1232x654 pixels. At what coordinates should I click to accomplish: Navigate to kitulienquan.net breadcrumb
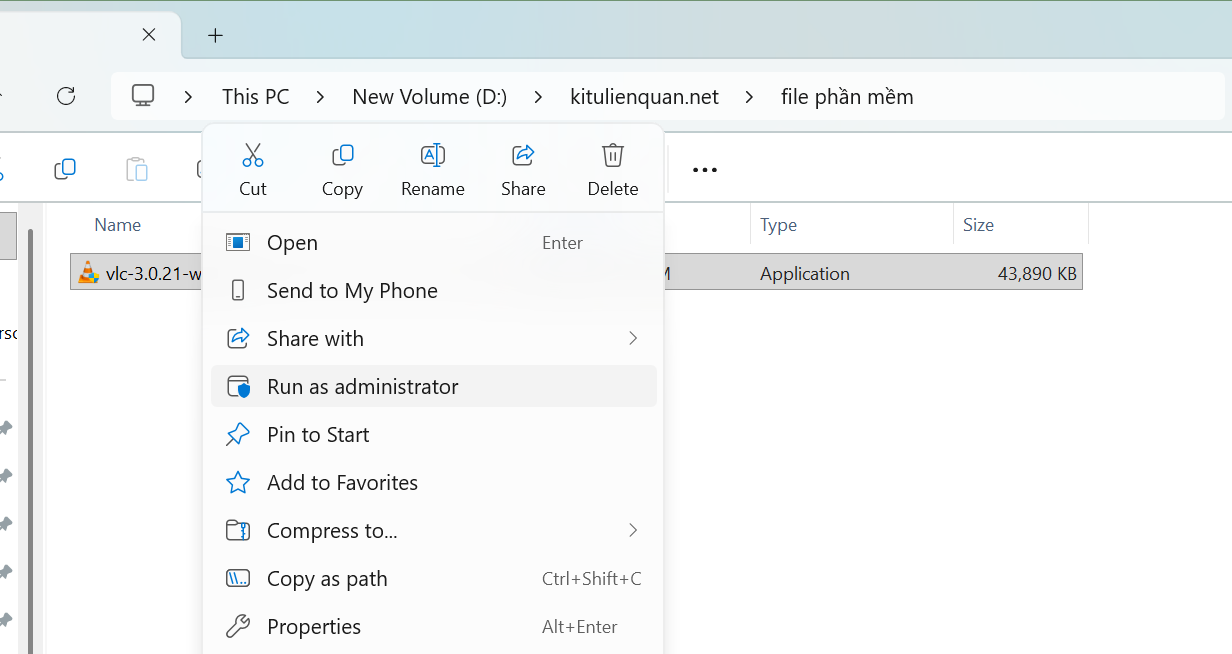tap(645, 97)
